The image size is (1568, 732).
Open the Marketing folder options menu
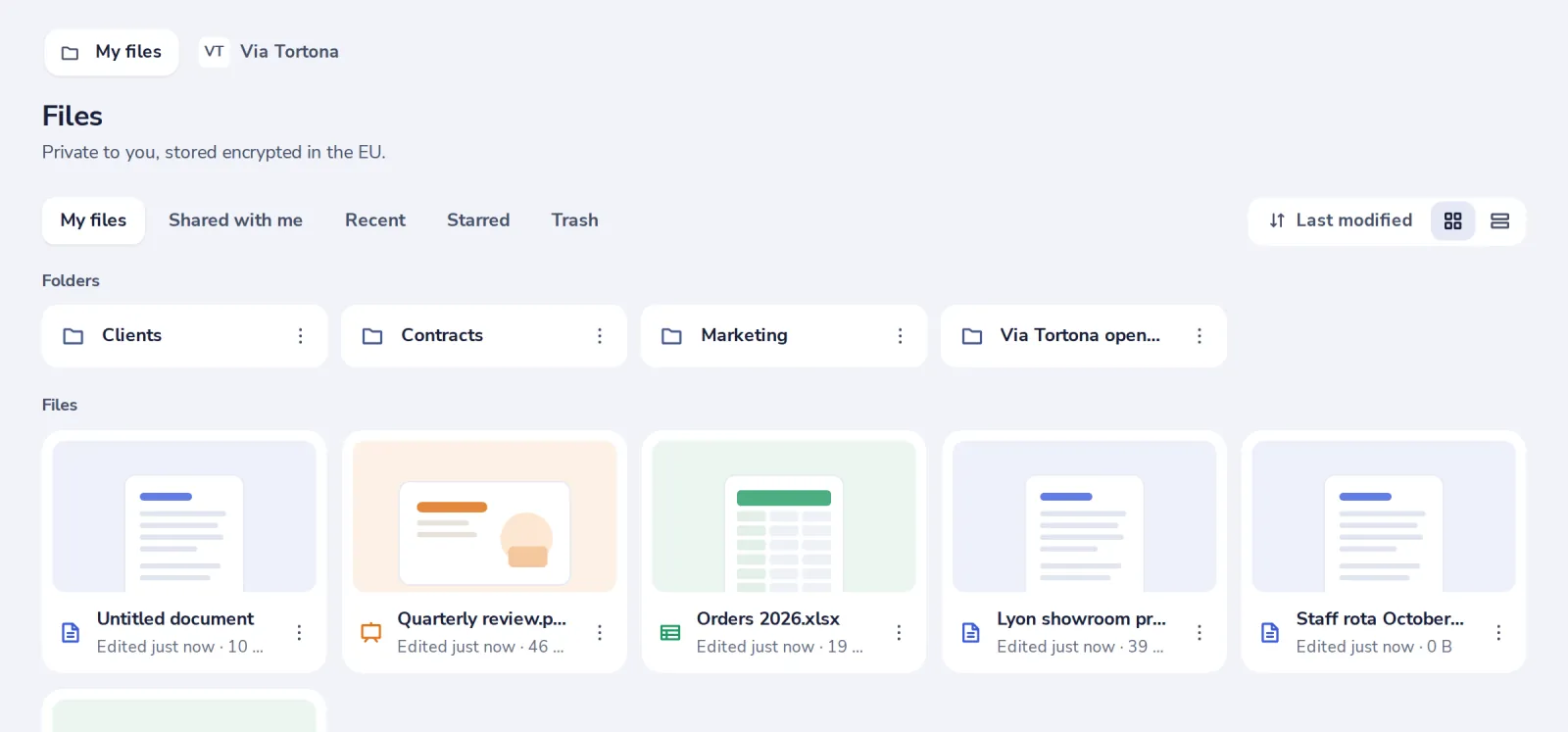pos(900,336)
